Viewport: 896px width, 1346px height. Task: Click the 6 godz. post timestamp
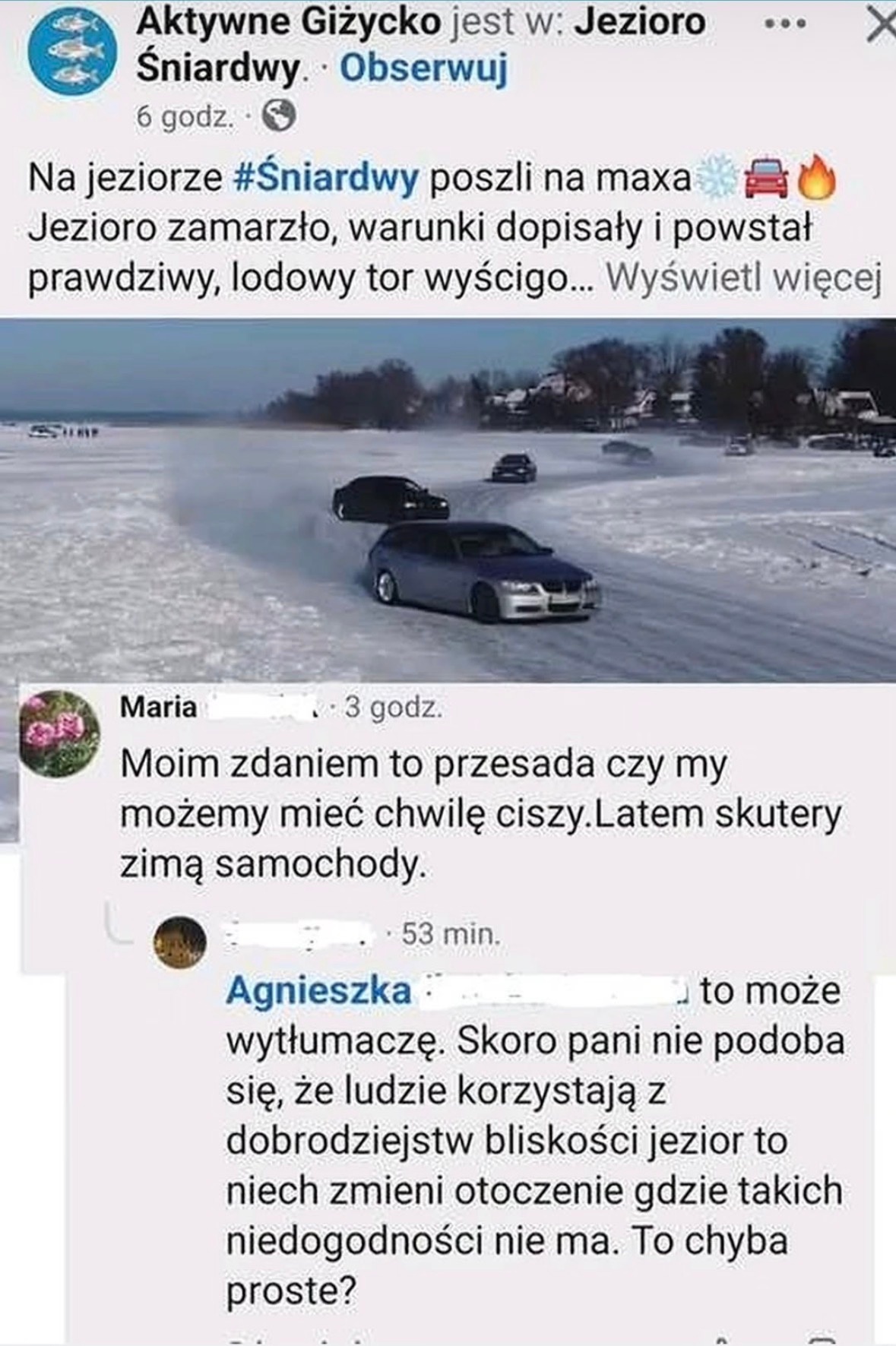click(184, 117)
